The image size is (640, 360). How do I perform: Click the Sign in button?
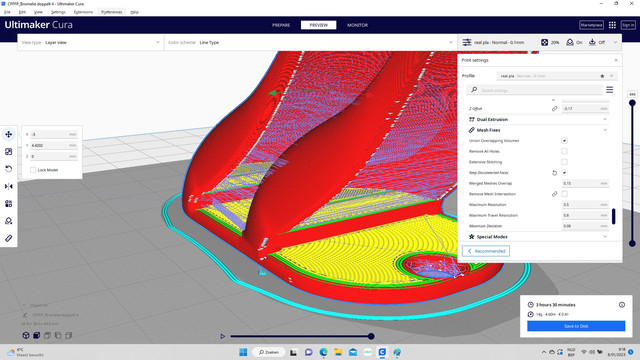tap(628, 25)
